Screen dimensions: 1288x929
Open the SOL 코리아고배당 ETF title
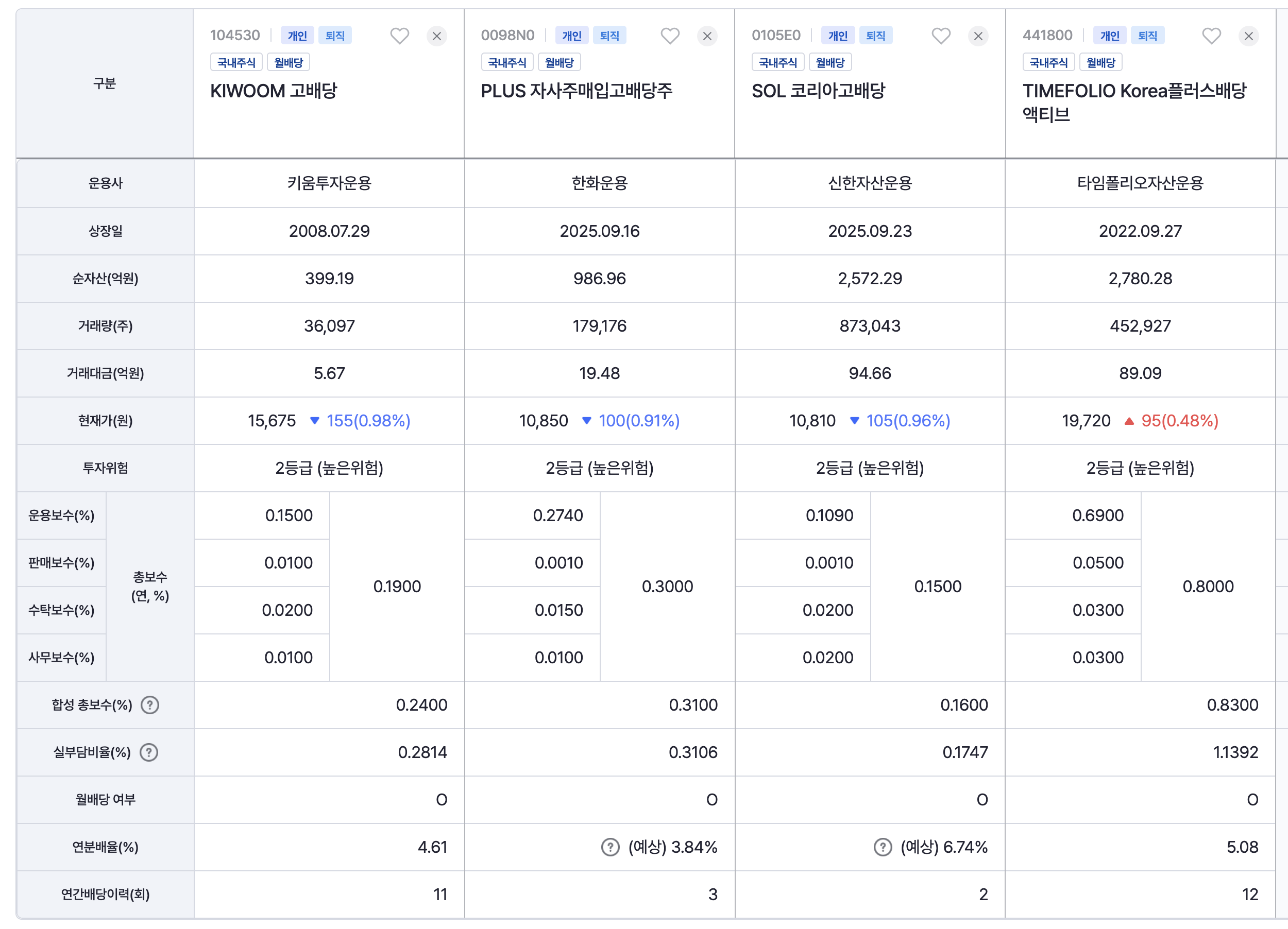(x=818, y=91)
